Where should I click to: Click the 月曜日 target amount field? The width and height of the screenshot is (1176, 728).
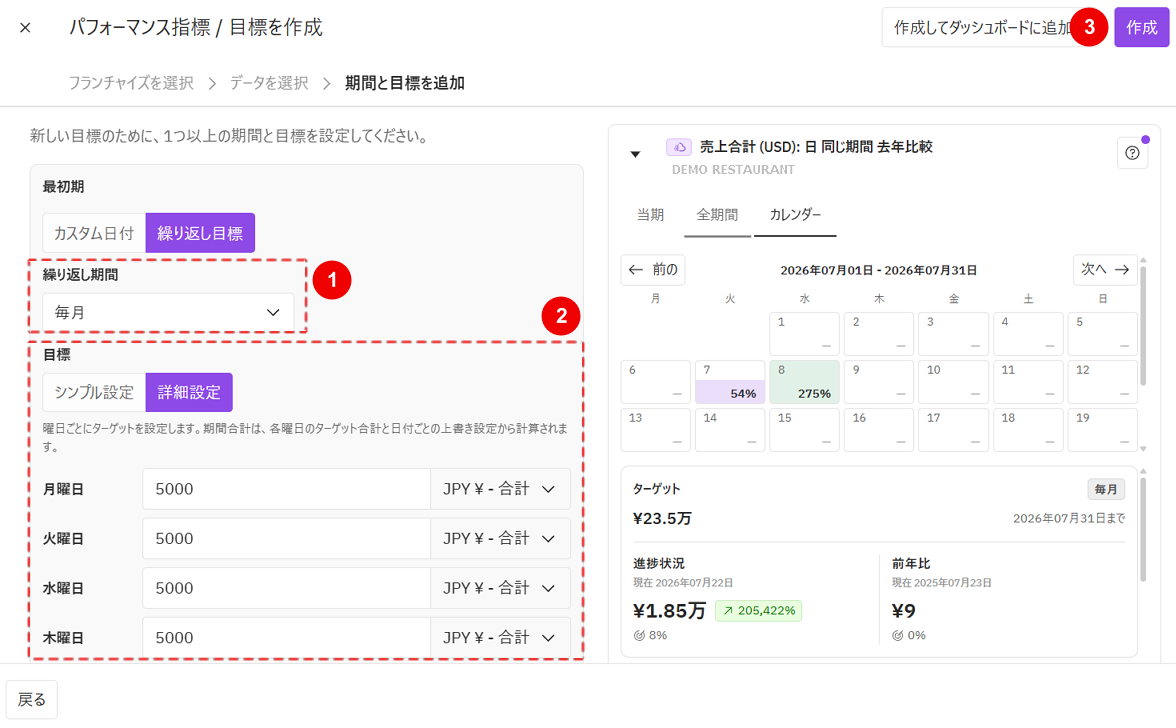286,489
